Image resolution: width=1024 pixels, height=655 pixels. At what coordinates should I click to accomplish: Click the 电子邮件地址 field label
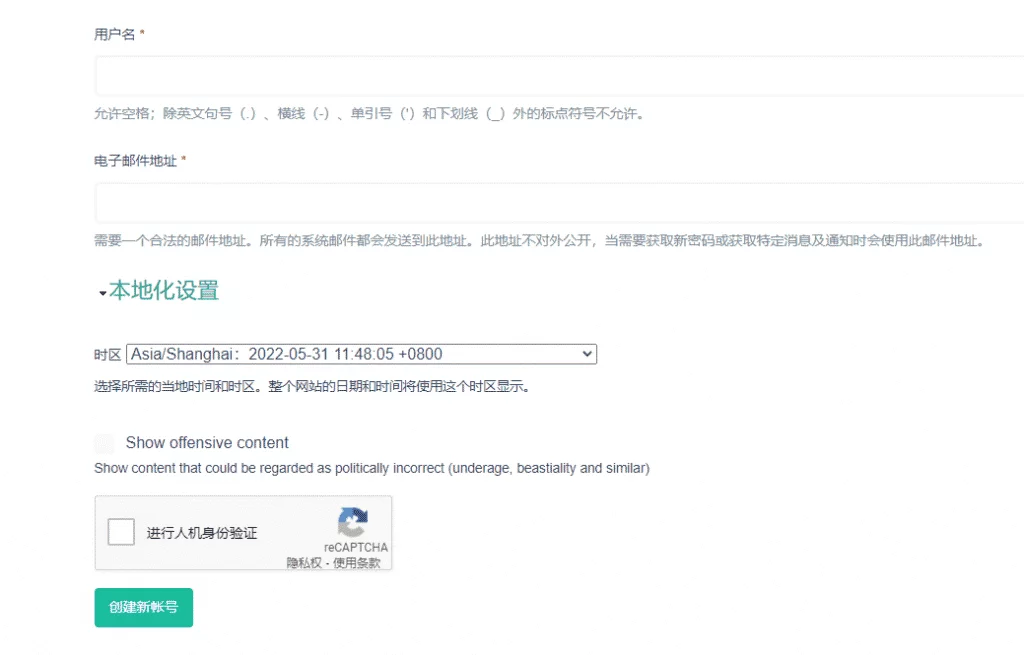[x=136, y=161]
